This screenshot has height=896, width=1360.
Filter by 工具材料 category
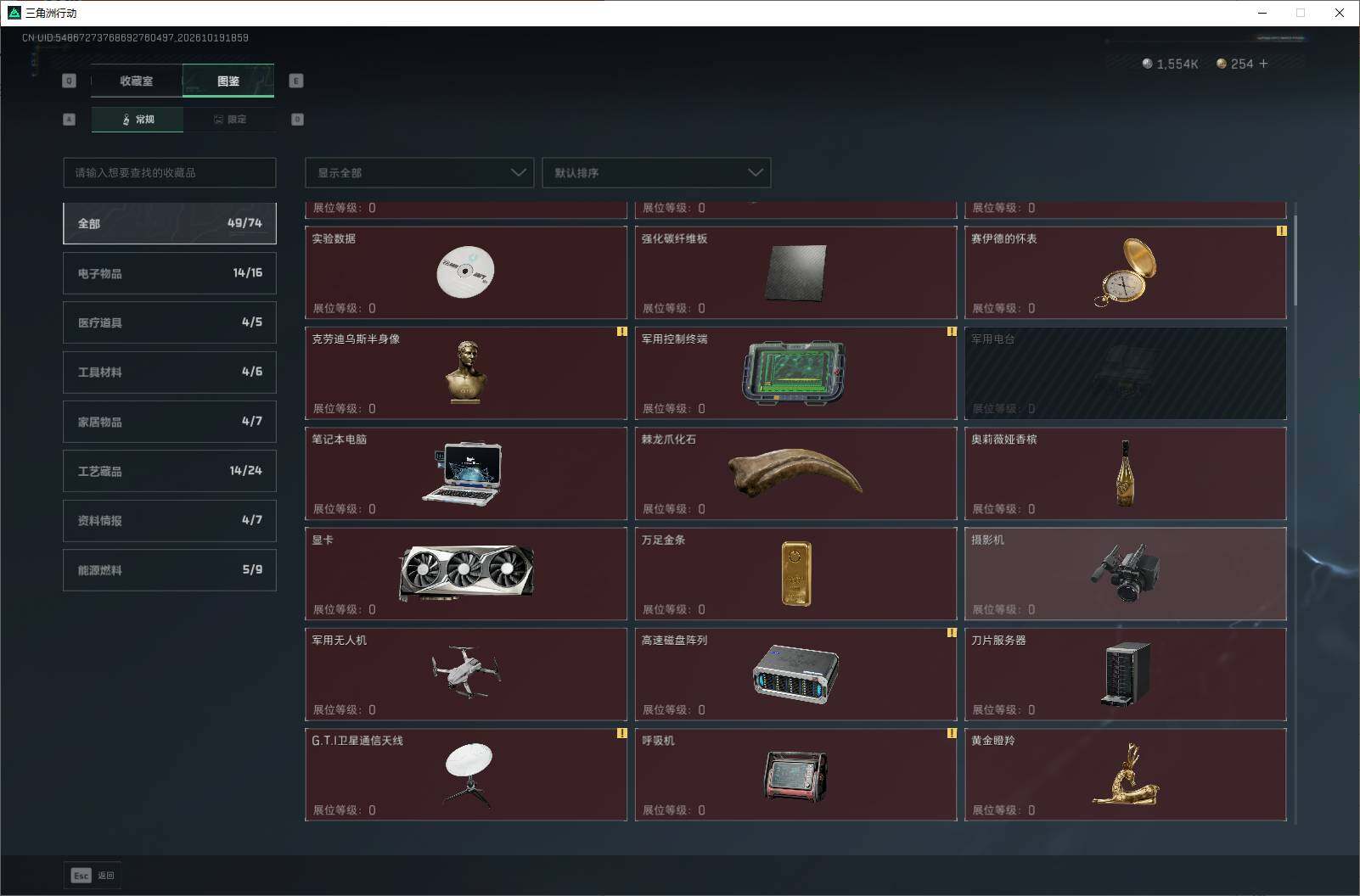point(170,372)
